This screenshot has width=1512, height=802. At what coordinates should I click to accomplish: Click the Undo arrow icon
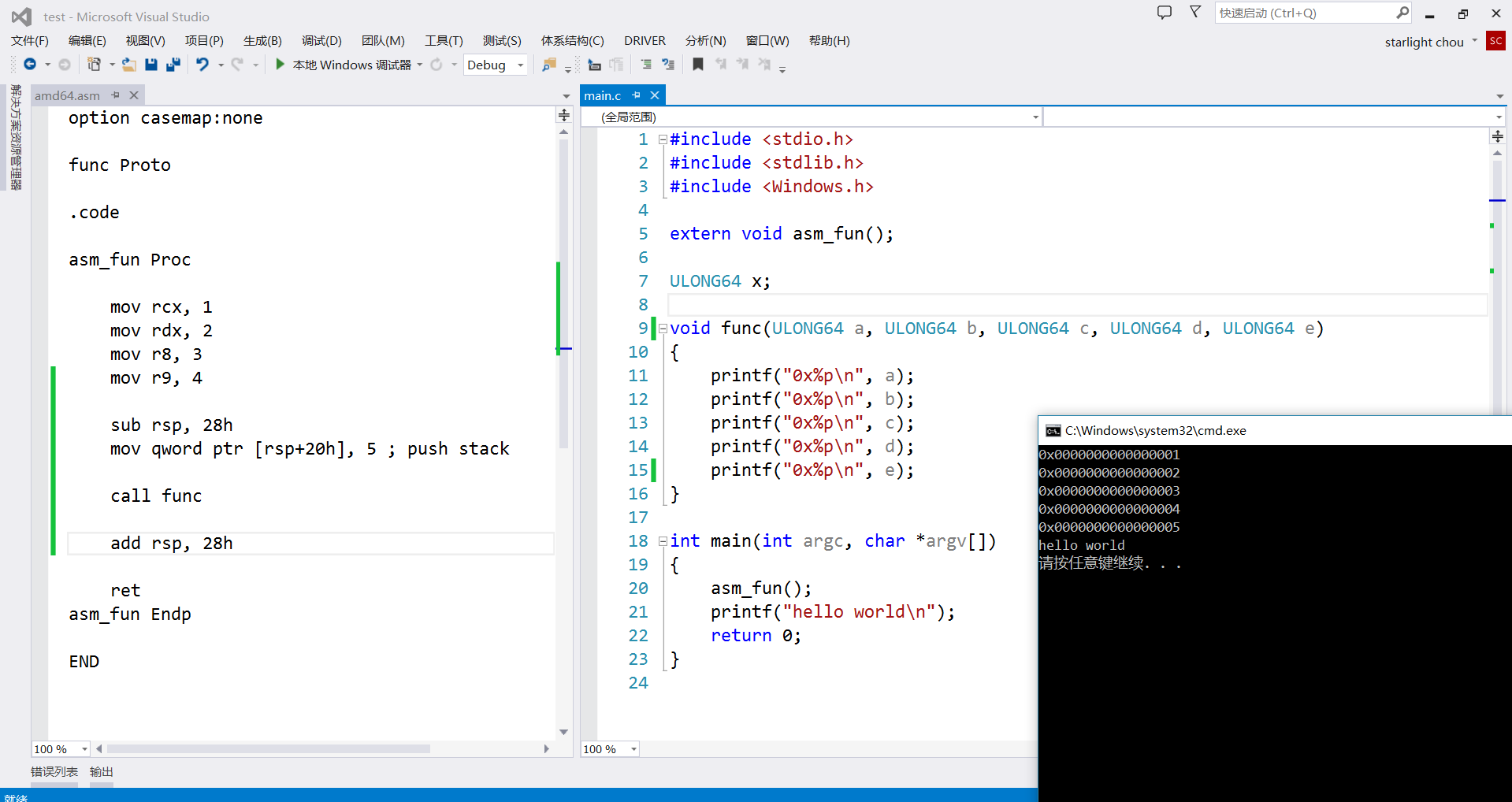[x=202, y=65]
